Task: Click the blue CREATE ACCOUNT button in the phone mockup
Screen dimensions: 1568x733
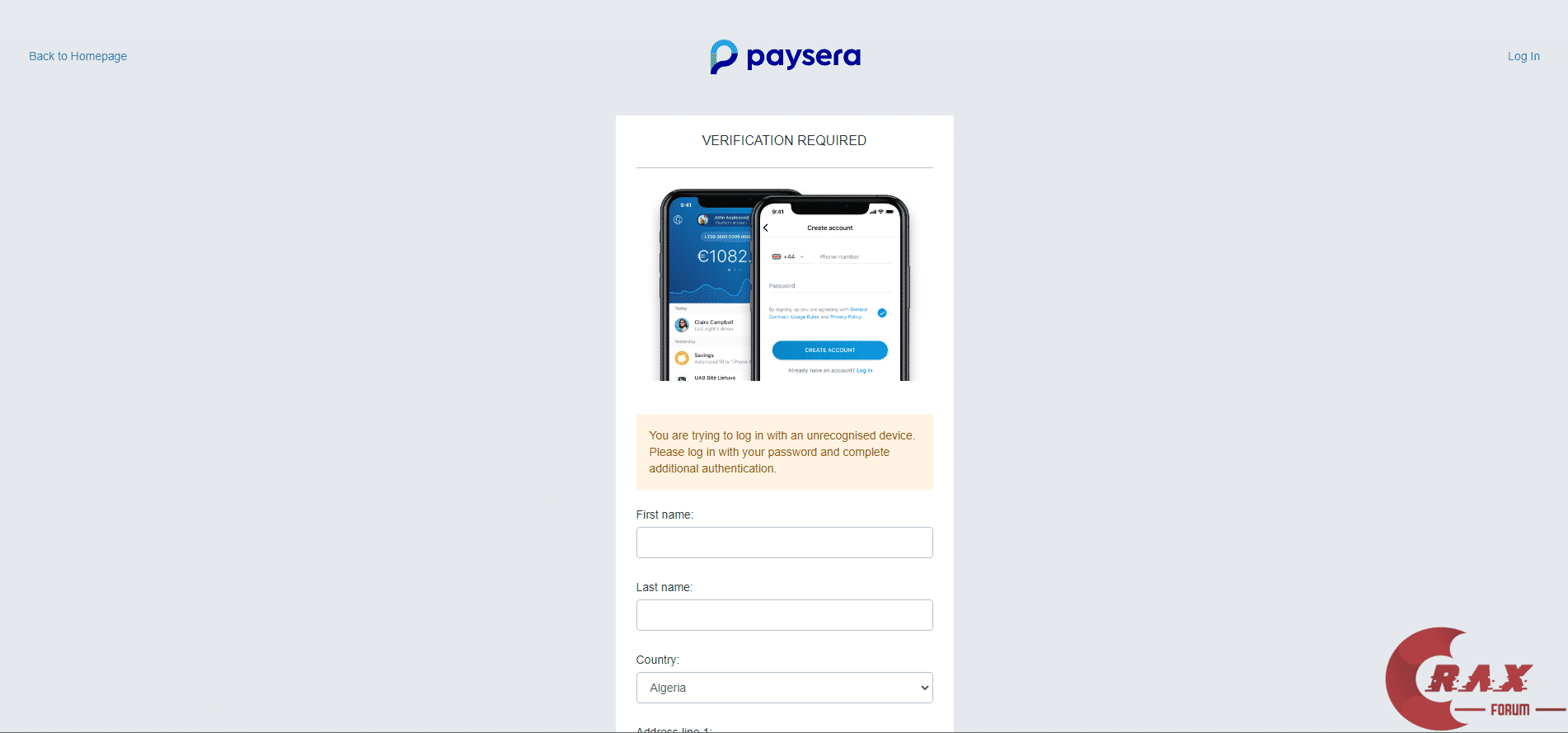Action: pyautogui.click(x=830, y=350)
